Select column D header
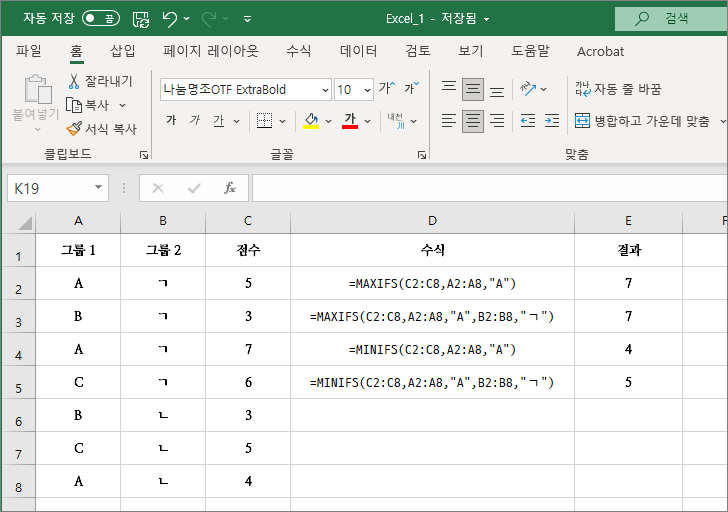 click(432, 221)
